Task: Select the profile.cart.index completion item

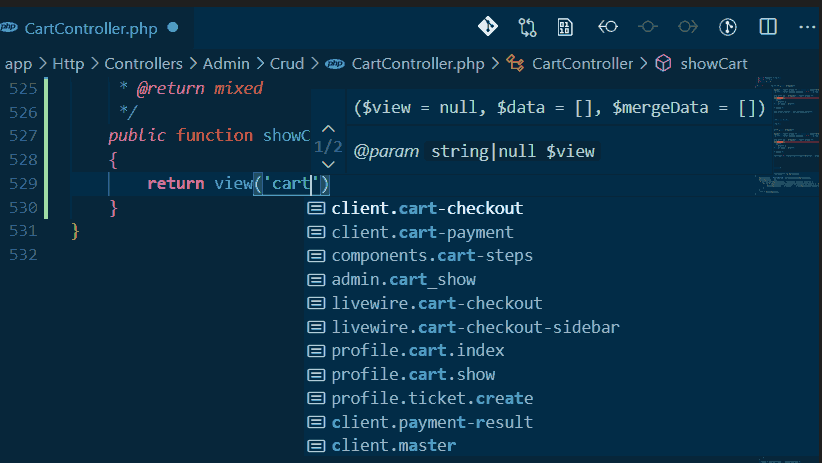Action: pos(418,351)
